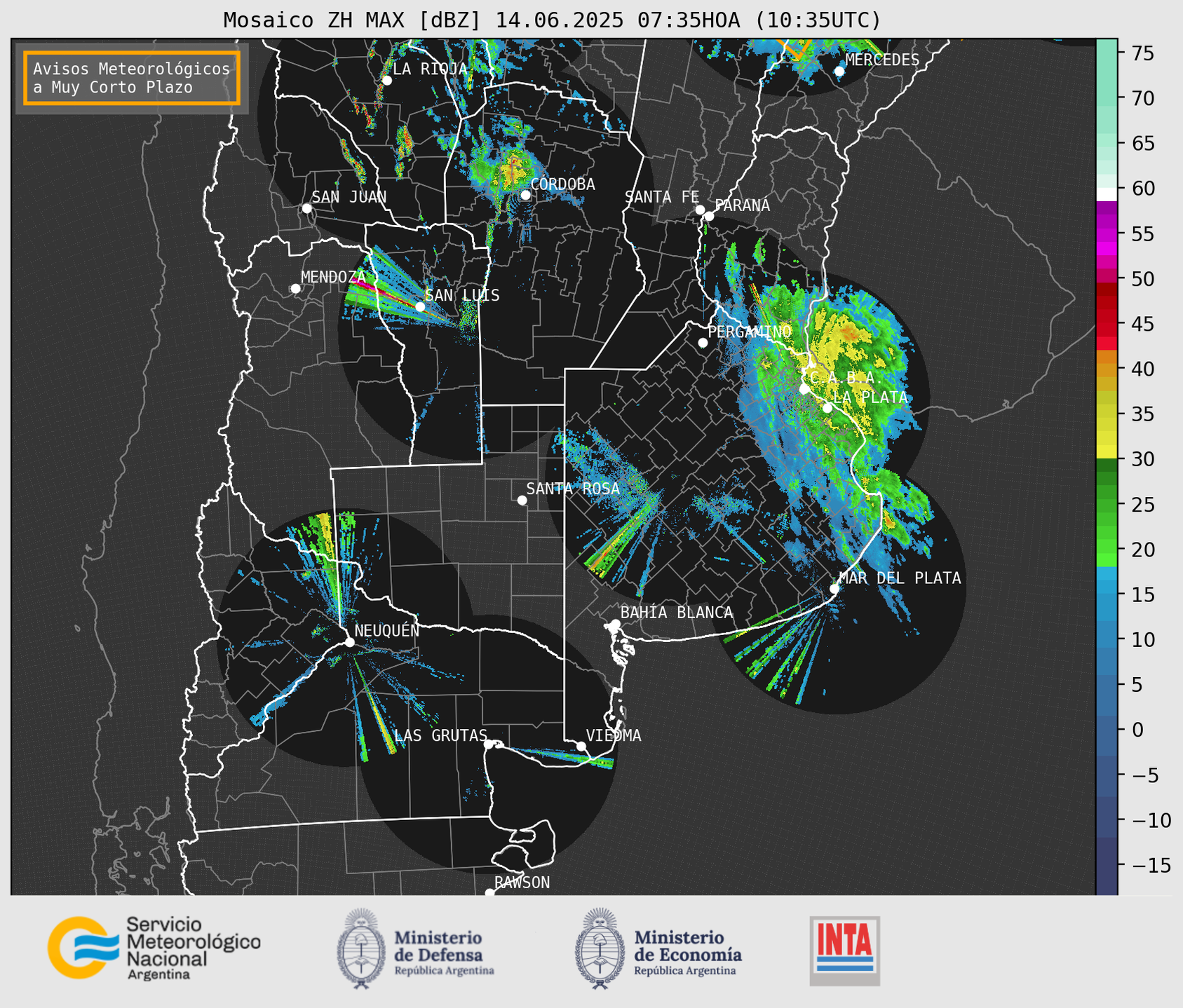Click the Neuquén city marker dot

(349, 642)
